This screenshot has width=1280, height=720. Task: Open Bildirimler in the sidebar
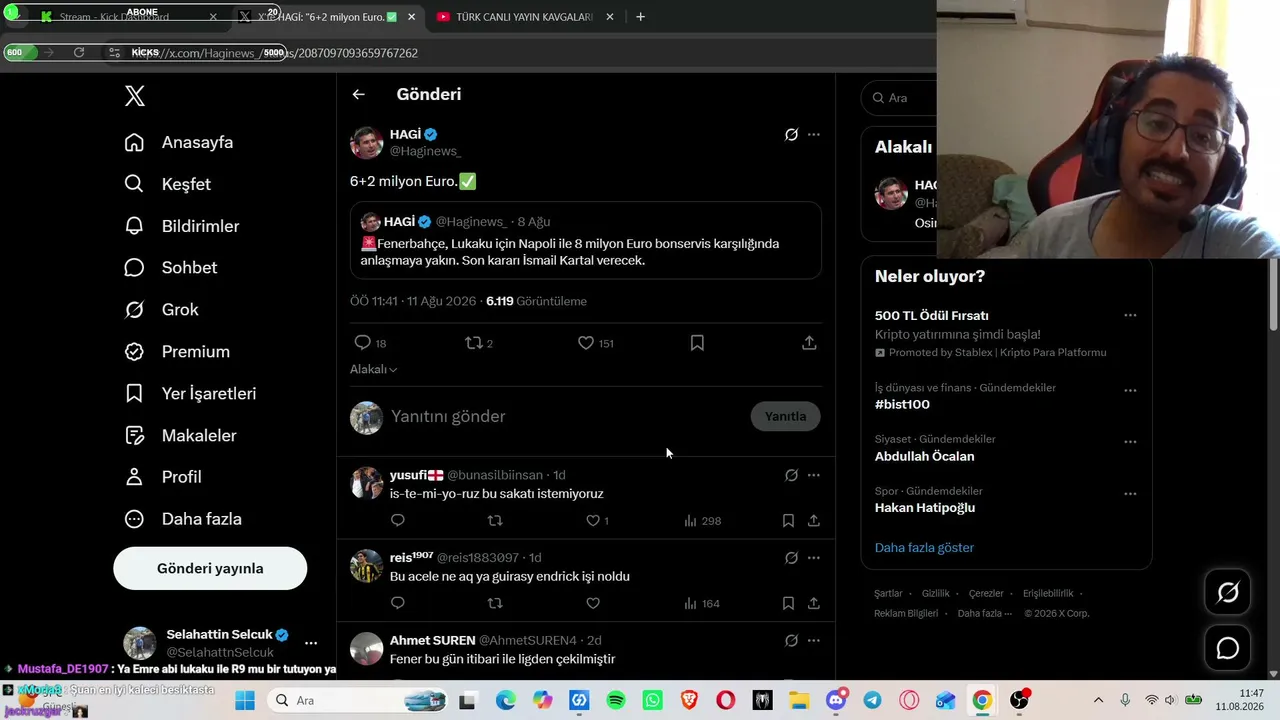182,226
